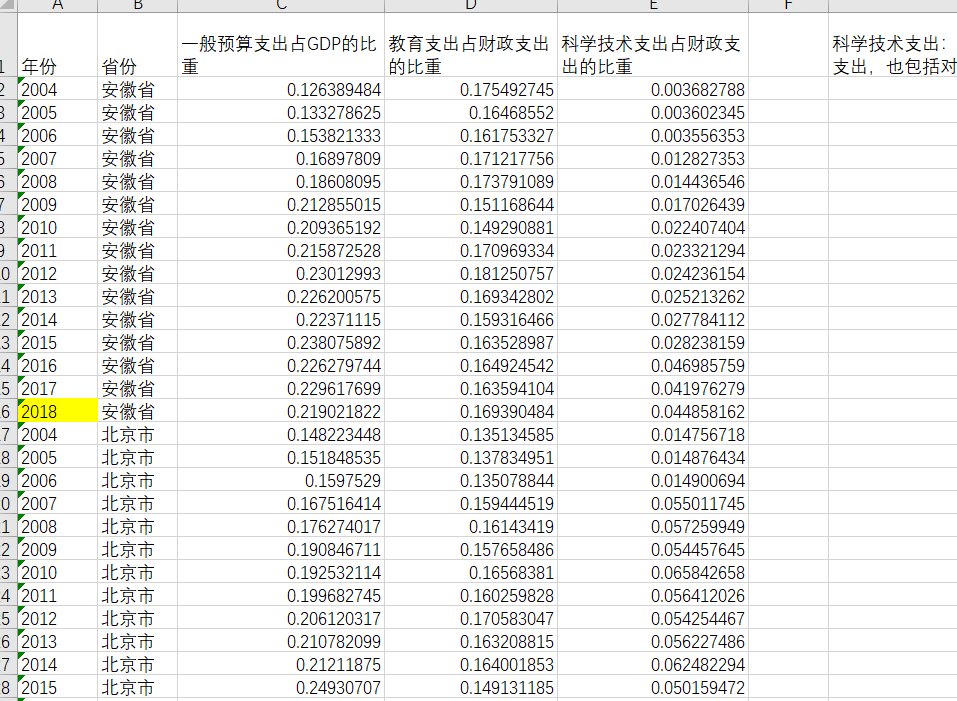Image resolution: width=957 pixels, height=701 pixels.
Task: Select cell with value 0.149131185
Action: click(x=471, y=687)
